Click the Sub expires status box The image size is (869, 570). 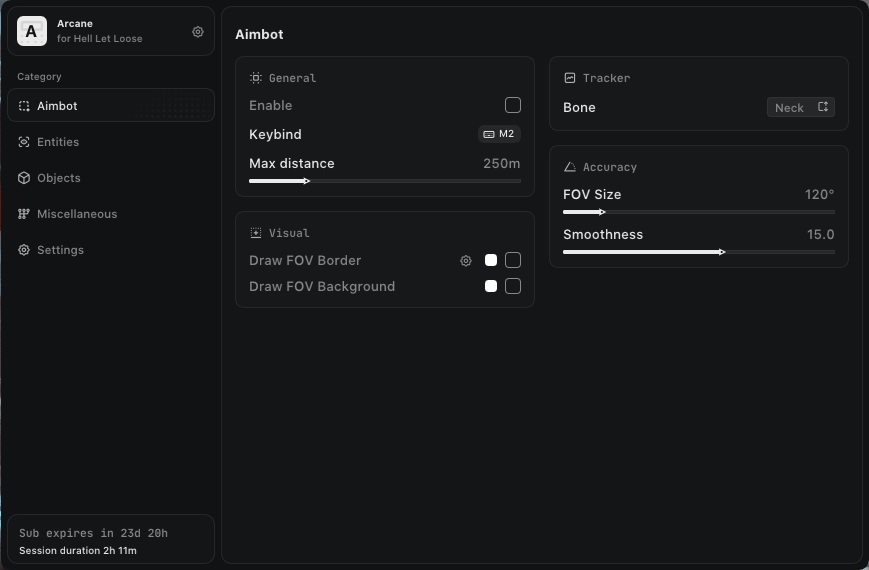tap(110, 539)
